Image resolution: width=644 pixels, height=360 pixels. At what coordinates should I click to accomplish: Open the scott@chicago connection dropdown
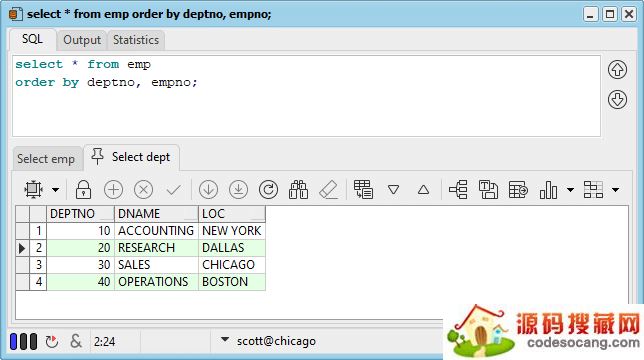tap(225, 339)
